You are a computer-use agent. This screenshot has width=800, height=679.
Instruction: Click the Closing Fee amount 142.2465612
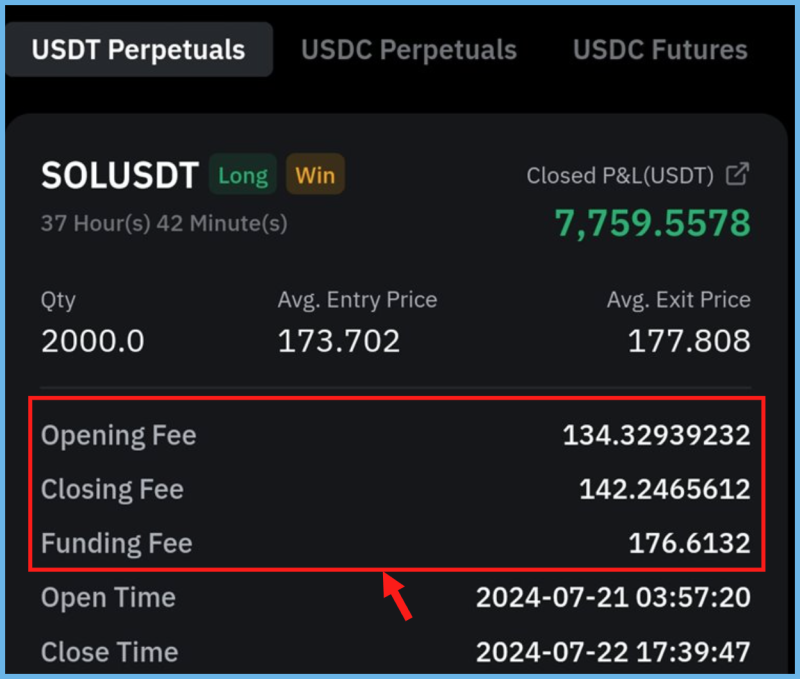(665, 489)
